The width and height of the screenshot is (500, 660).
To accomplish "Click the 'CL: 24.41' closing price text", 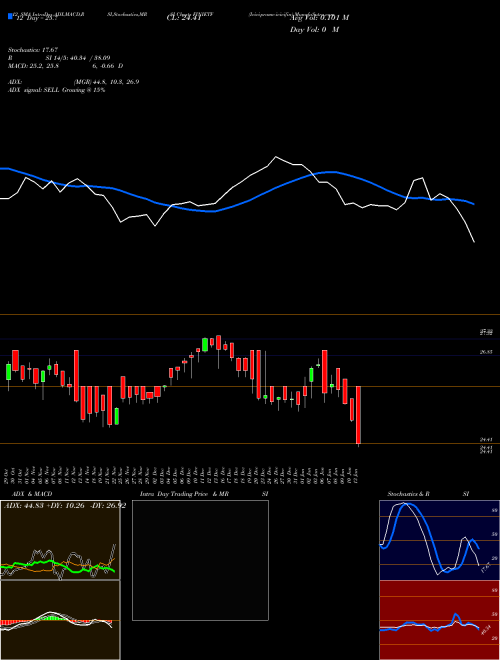I will click(x=184, y=18).
